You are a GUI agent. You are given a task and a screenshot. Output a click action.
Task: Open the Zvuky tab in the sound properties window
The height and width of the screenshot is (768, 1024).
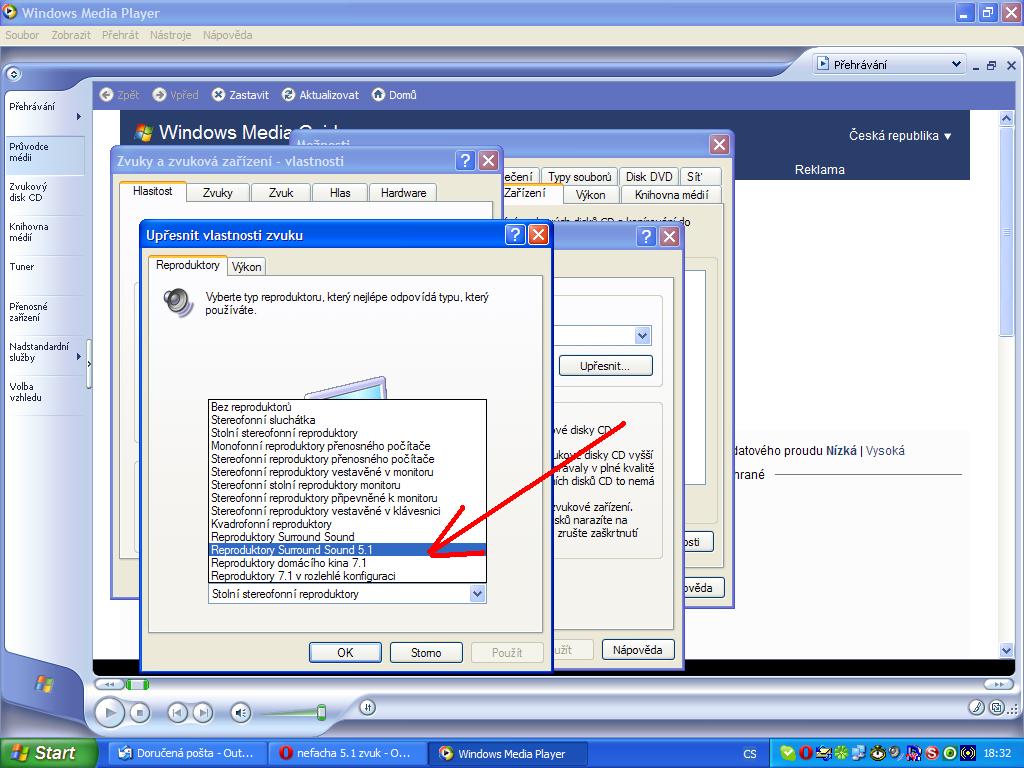click(217, 193)
